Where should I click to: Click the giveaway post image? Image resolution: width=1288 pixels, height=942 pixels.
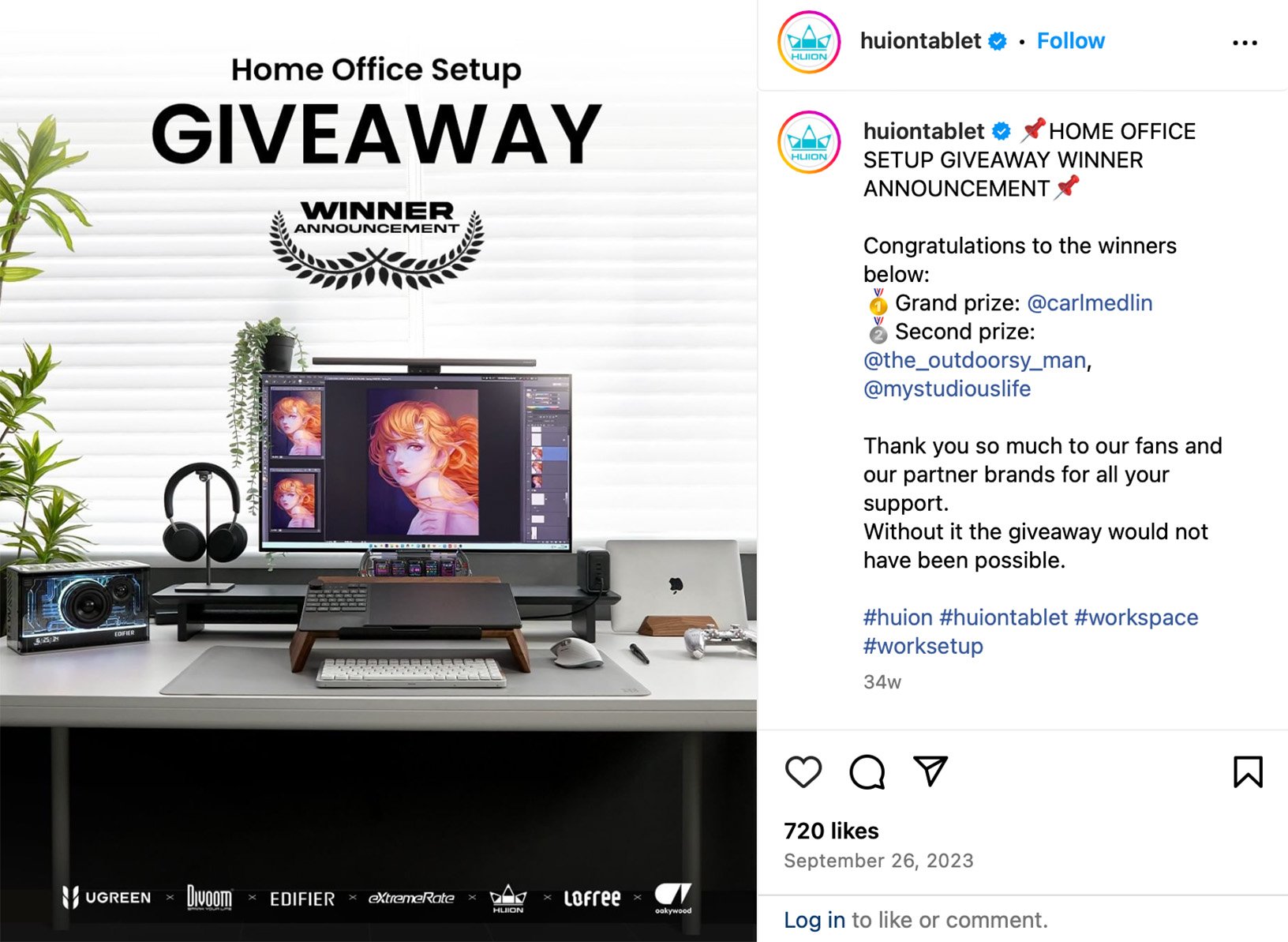click(x=378, y=471)
